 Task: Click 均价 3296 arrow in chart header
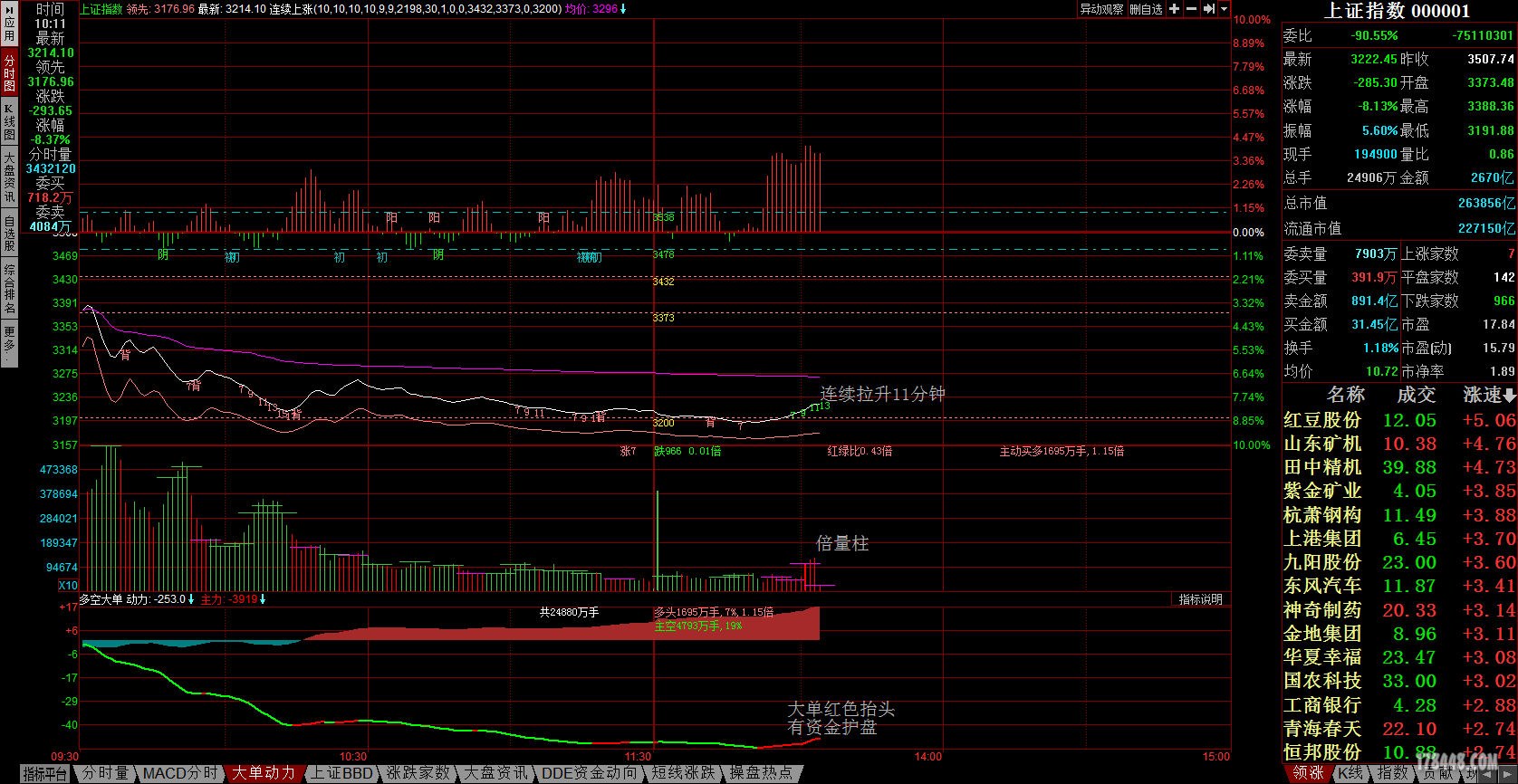pyautogui.click(x=623, y=9)
